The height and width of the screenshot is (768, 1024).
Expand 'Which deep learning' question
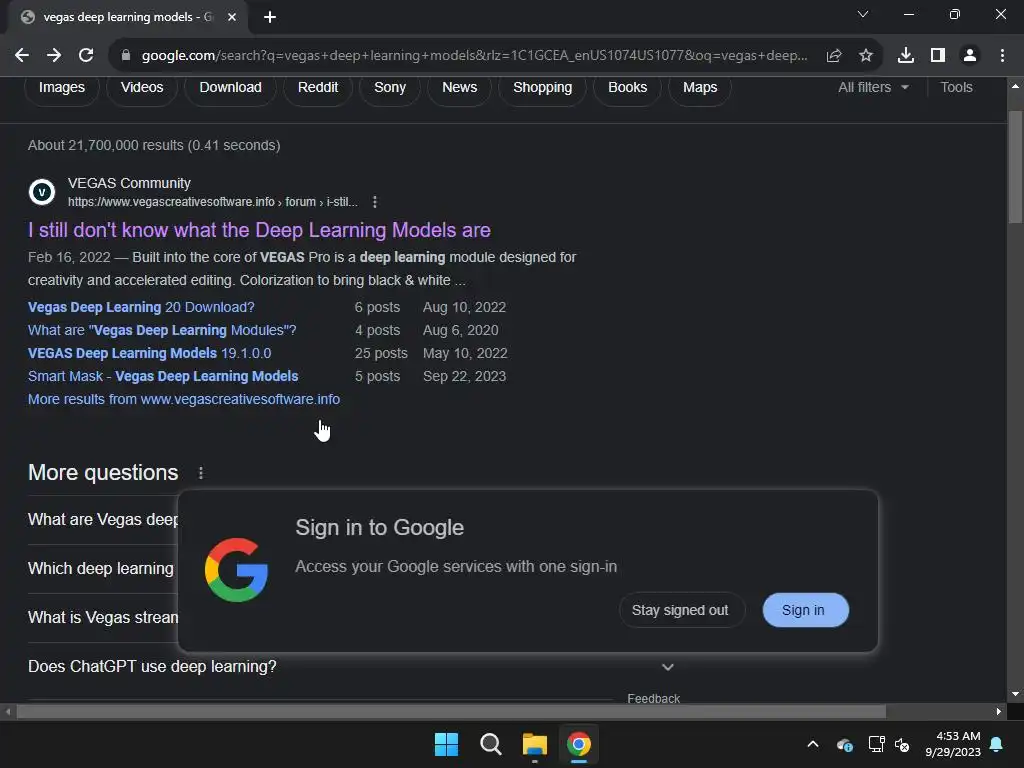tap(101, 569)
